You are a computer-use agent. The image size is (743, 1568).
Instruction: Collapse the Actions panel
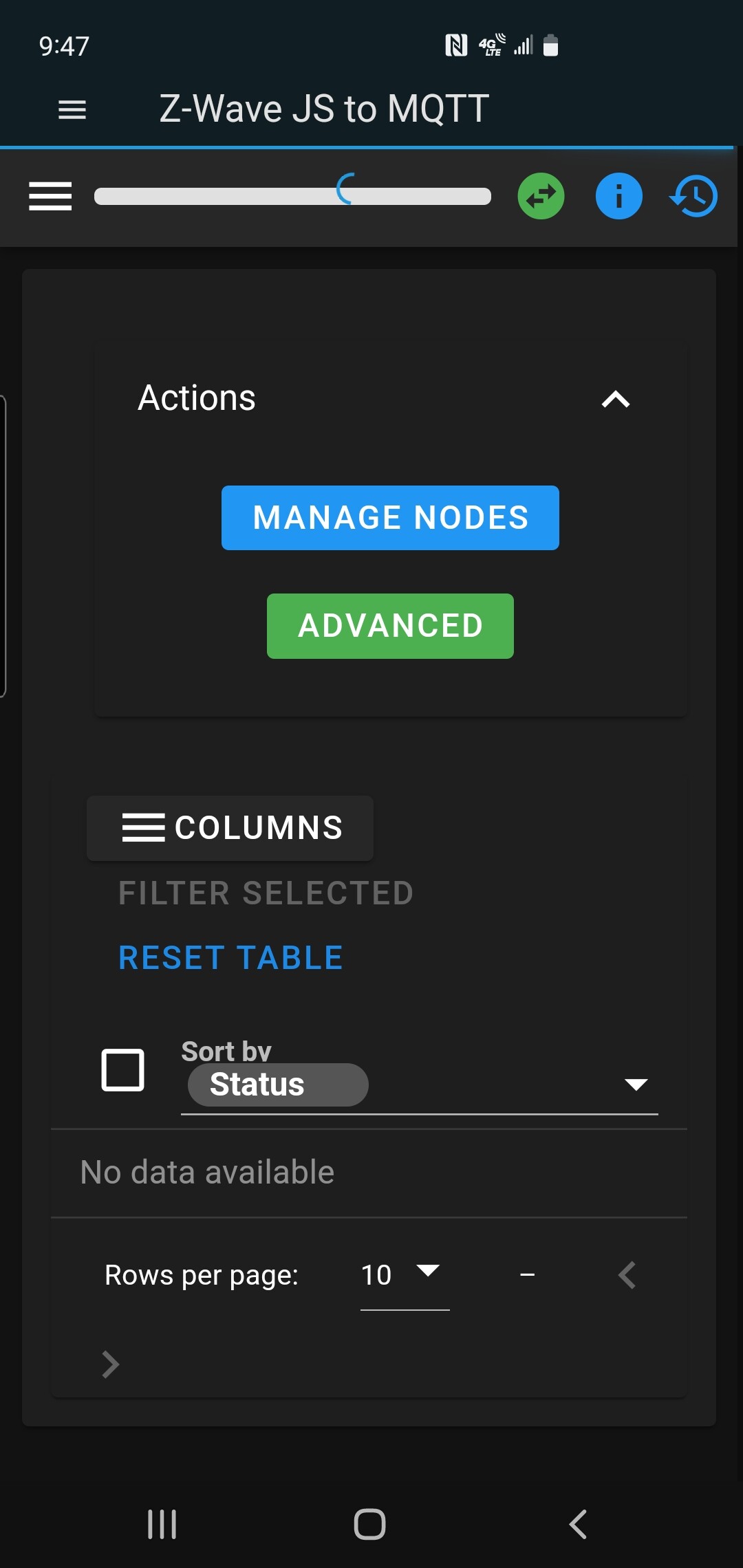click(x=615, y=399)
